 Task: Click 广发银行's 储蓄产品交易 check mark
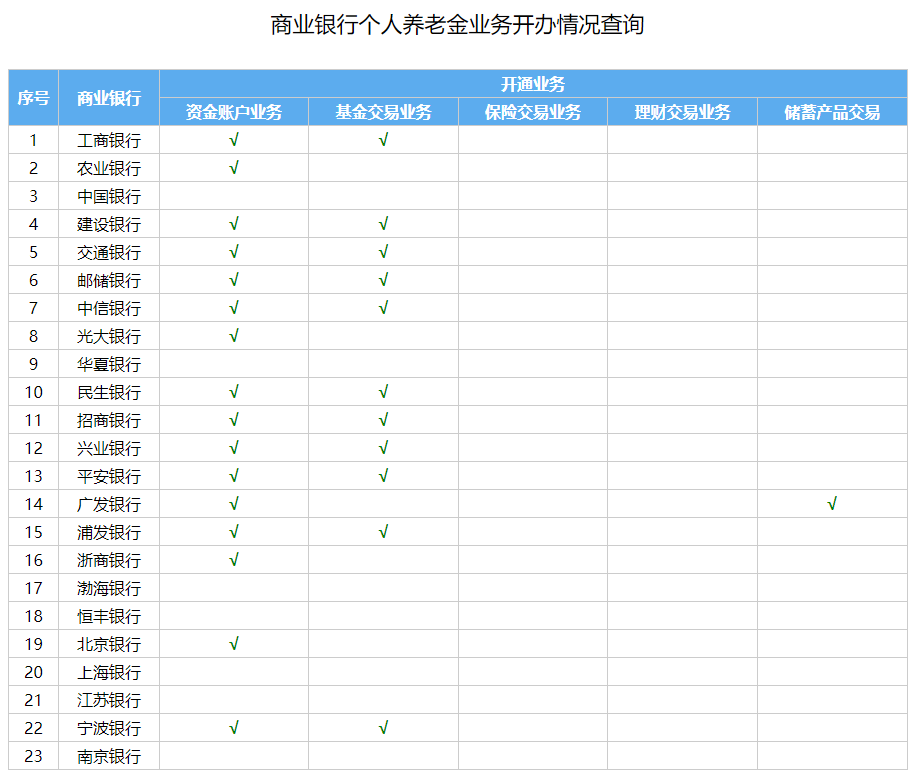[x=832, y=503]
